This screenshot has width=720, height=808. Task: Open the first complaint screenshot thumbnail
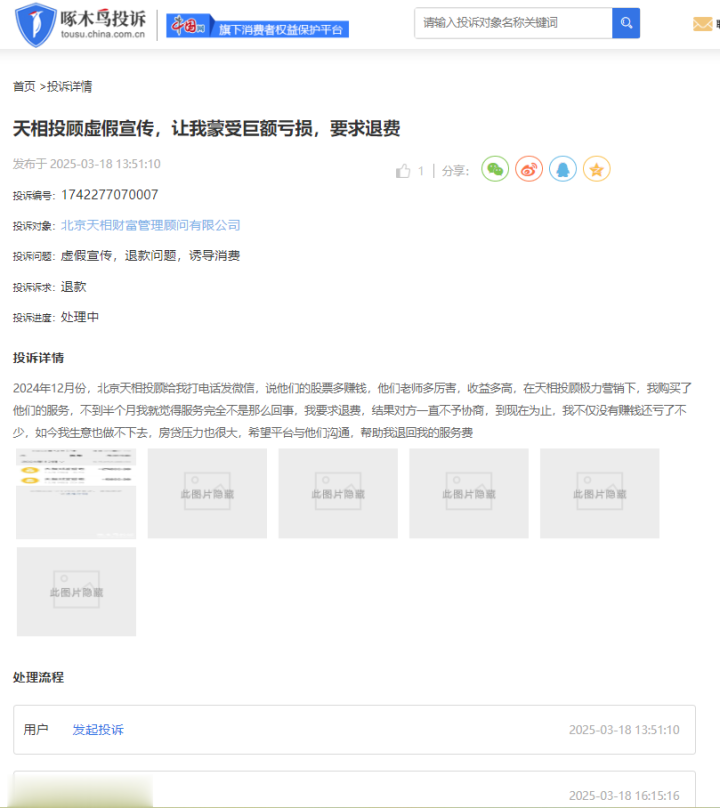(x=76, y=493)
